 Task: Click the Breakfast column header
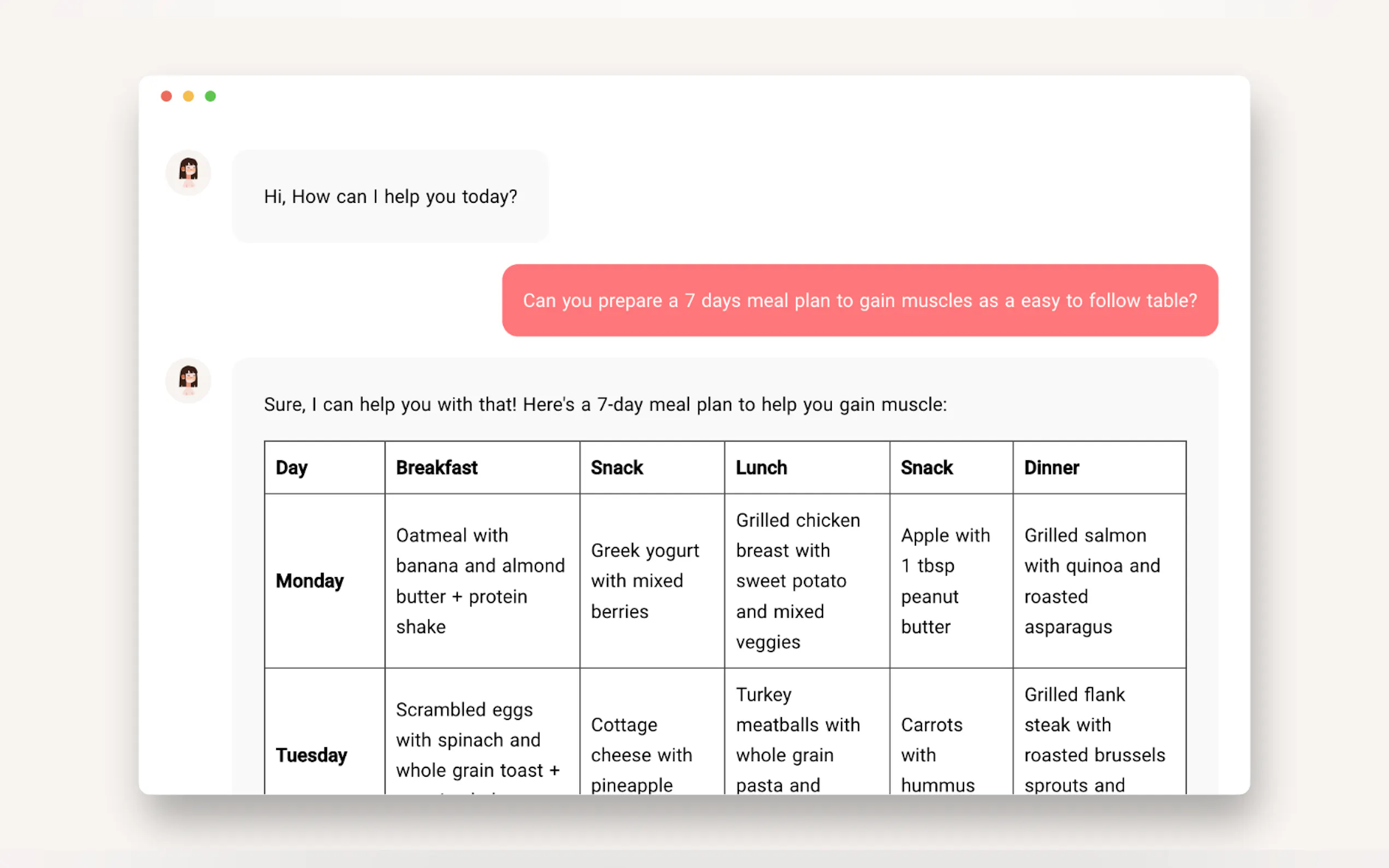tap(437, 467)
